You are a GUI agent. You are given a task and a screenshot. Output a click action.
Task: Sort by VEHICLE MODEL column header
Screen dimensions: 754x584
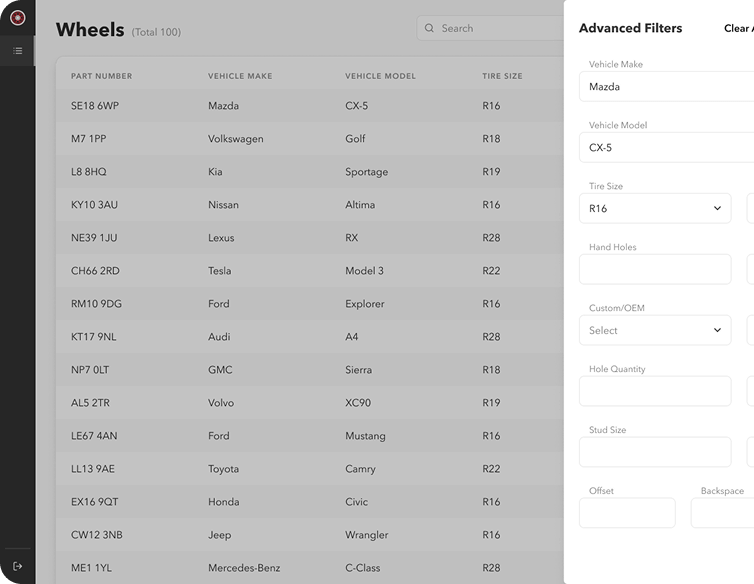[380, 76]
